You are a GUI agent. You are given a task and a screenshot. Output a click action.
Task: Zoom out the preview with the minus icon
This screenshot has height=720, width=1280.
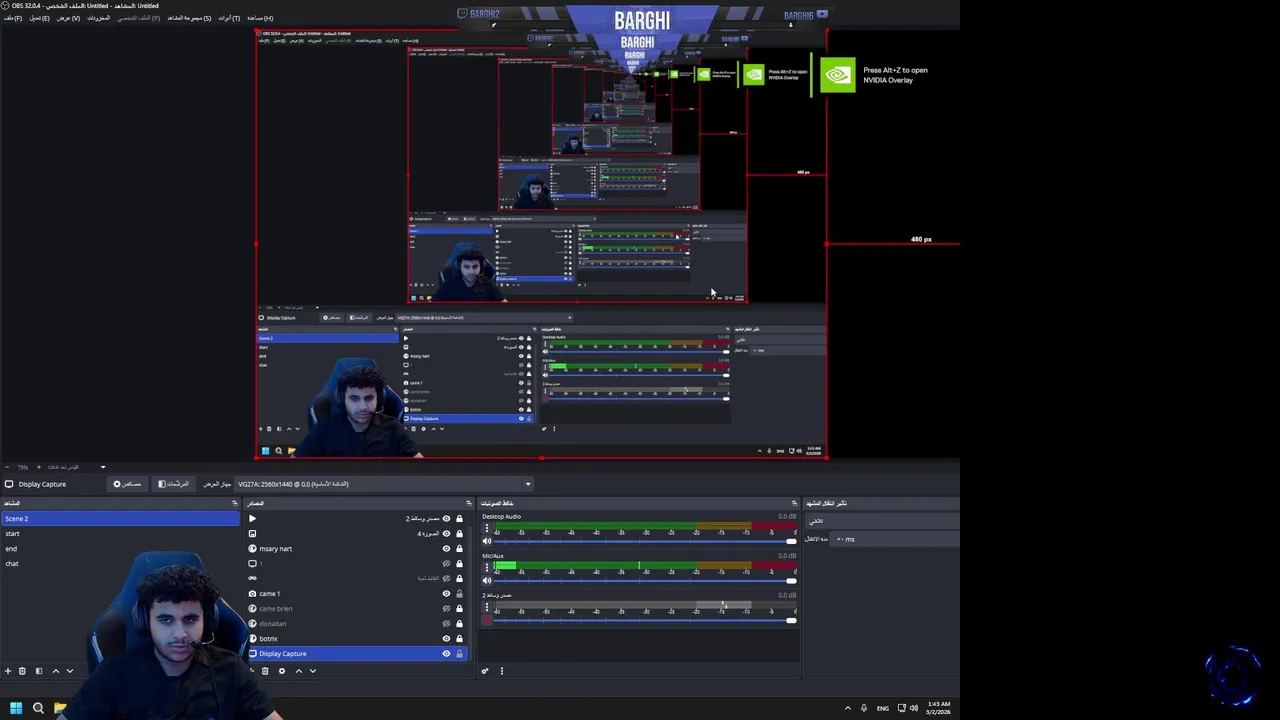8,467
